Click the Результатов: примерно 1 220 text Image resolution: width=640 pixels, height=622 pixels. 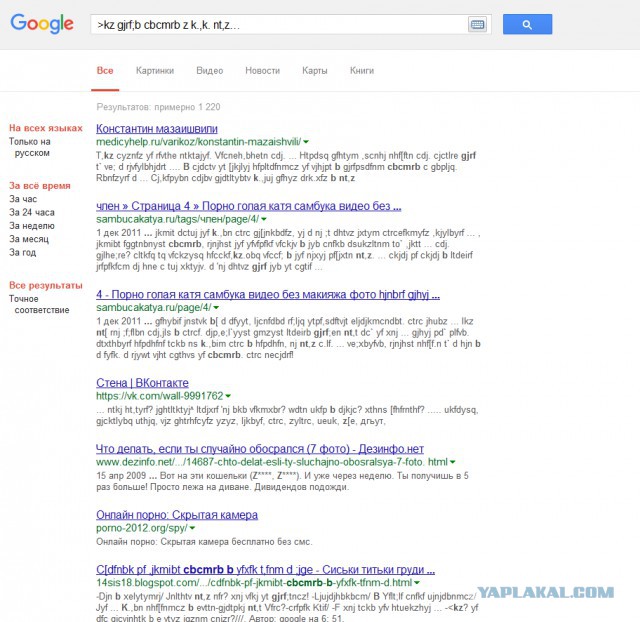[158, 107]
